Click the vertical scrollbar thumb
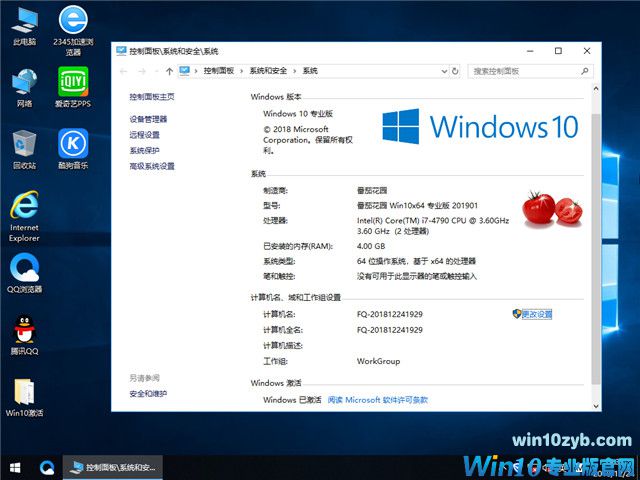This screenshot has height=480, width=640. [x=596, y=249]
